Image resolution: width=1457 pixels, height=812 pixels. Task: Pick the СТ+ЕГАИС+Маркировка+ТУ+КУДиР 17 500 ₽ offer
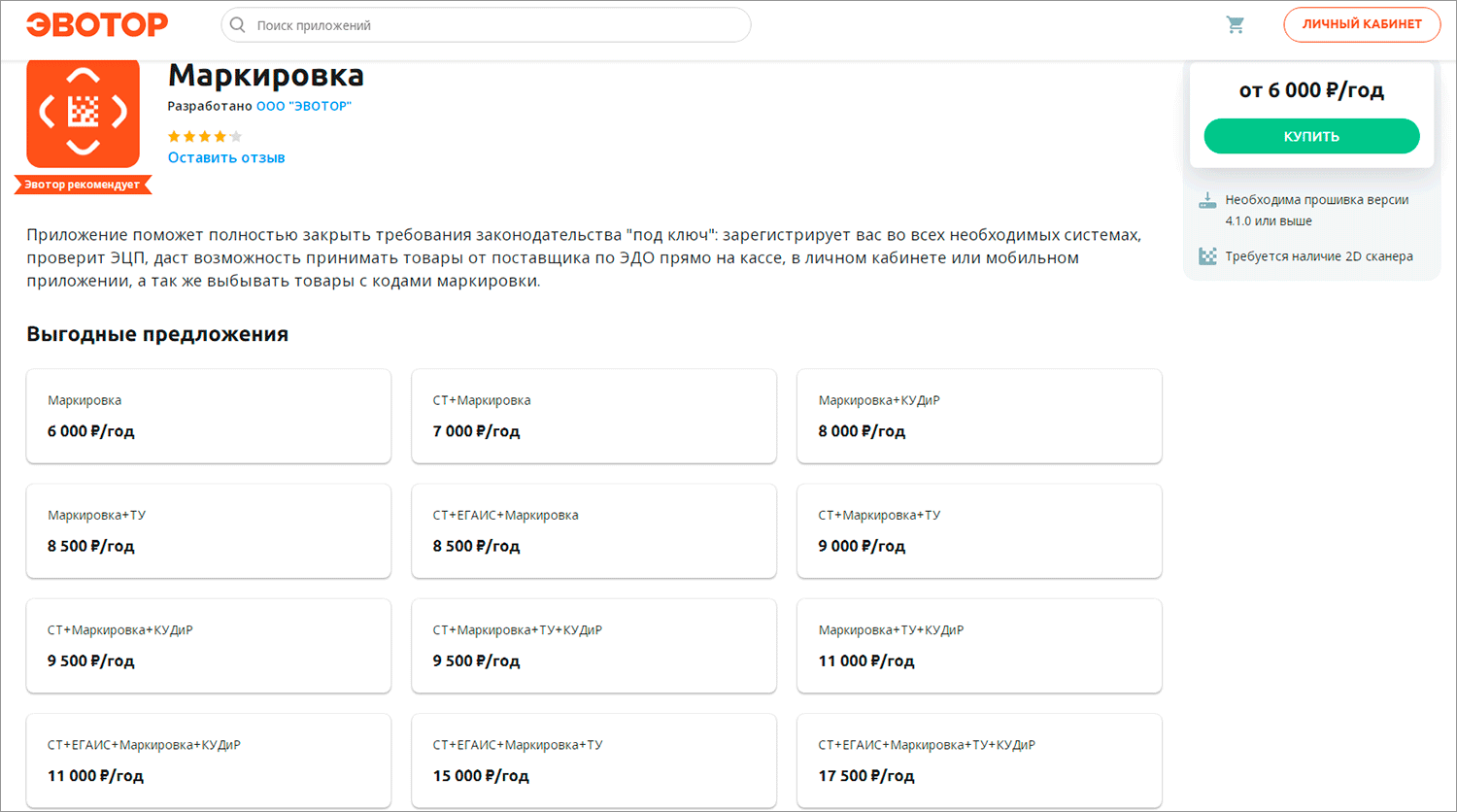[x=979, y=761]
